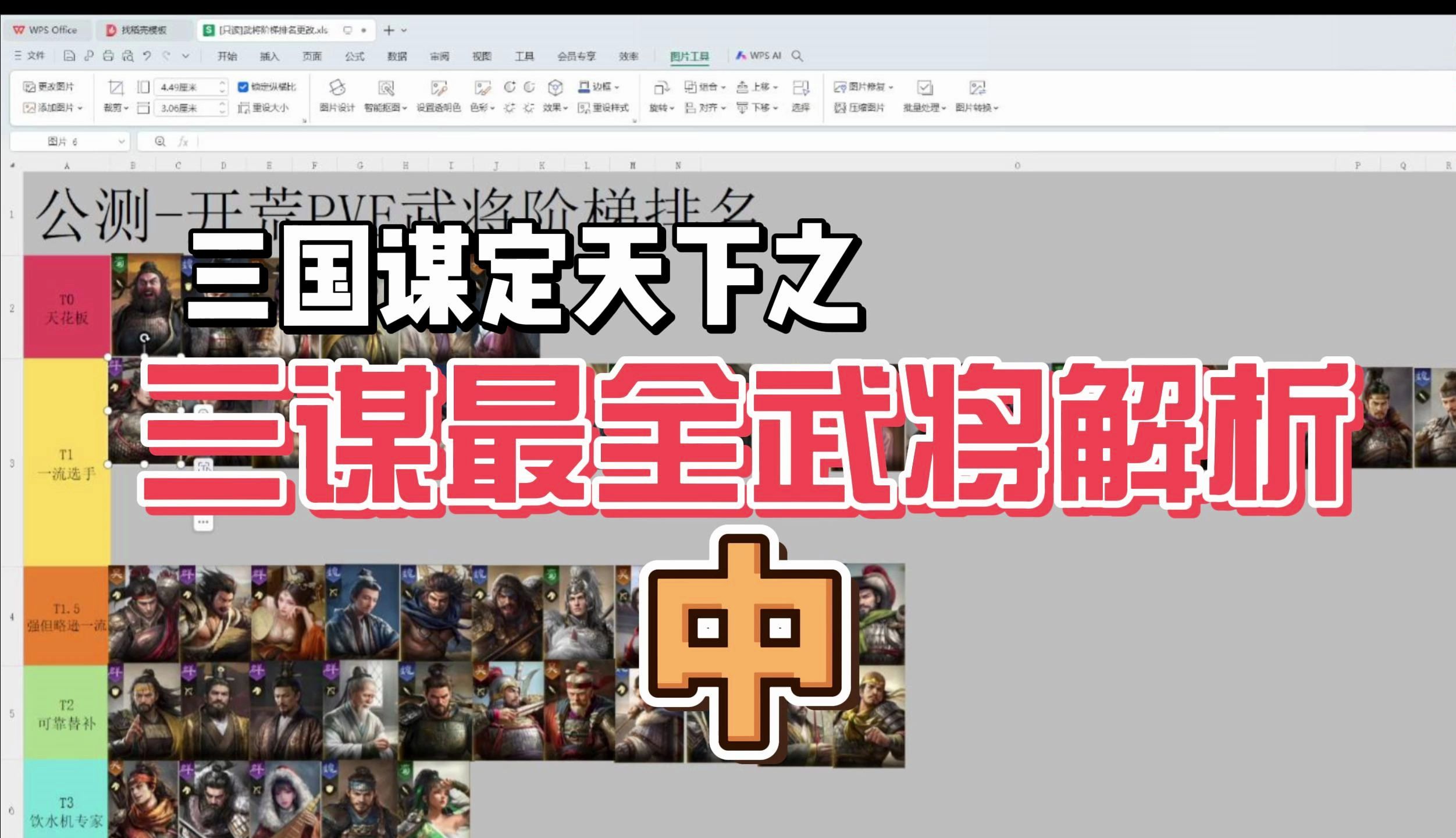
Task: Expand the 边框 border dropdown
Action: coord(617,87)
